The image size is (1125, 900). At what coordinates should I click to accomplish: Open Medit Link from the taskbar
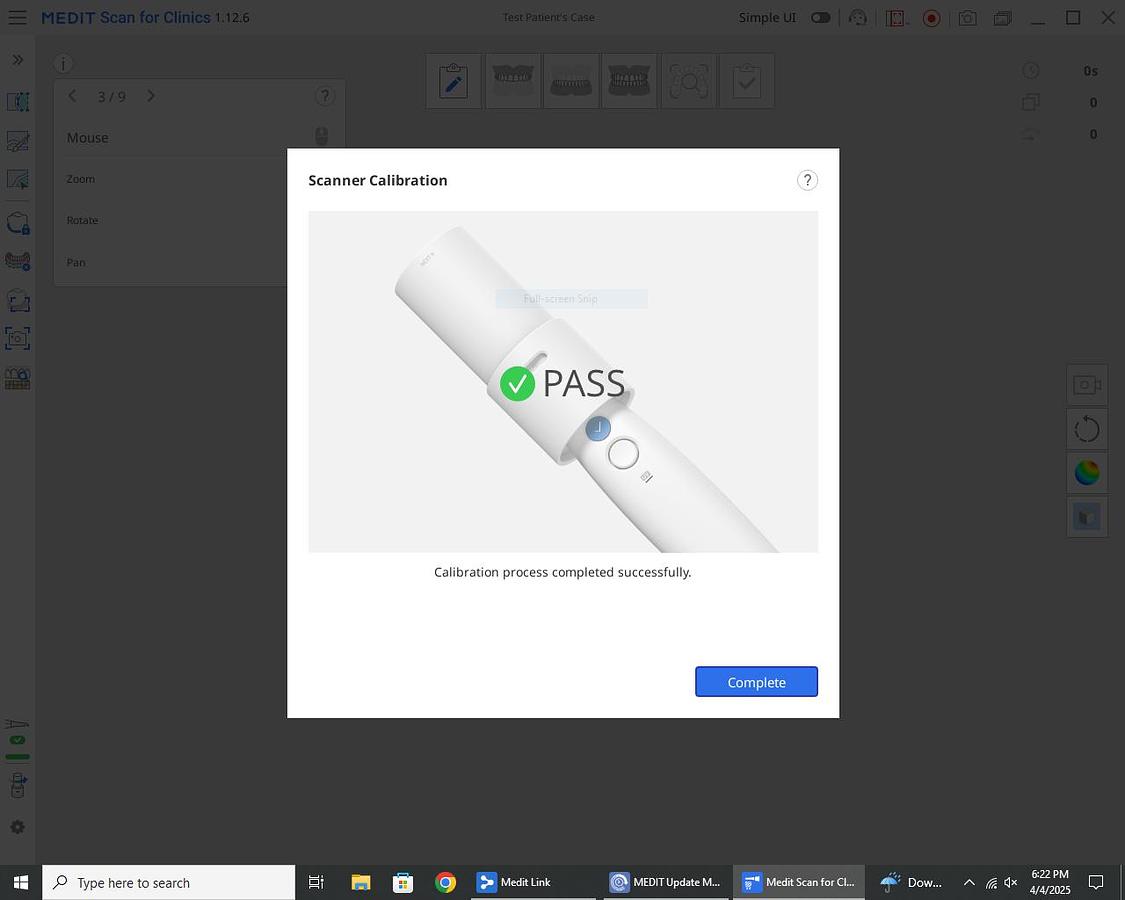pyautogui.click(x=515, y=882)
